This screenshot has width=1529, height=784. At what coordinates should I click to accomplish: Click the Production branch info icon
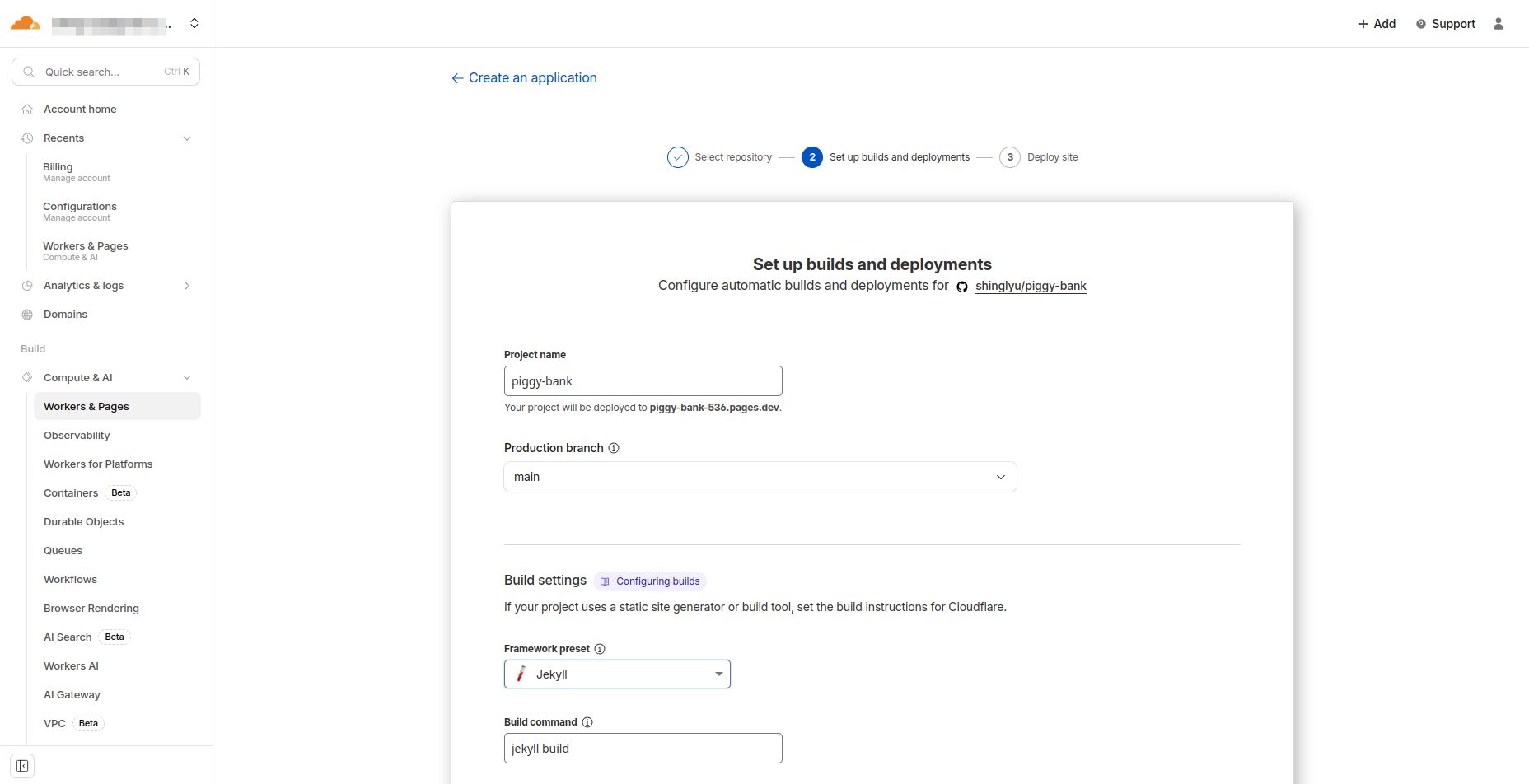[x=614, y=448]
